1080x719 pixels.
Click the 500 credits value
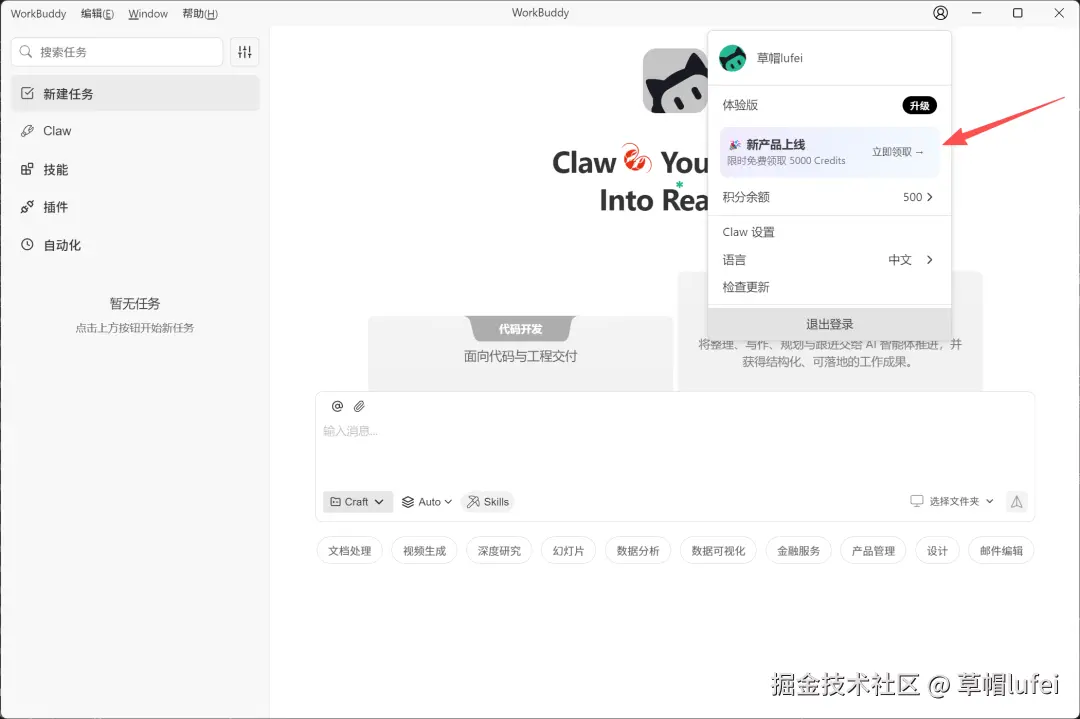pyautogui.click(x=913, y=197)
